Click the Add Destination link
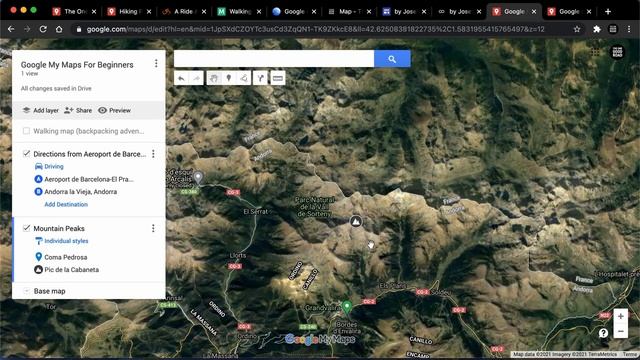This screenshot has height=360, width=640. (66, 204)
